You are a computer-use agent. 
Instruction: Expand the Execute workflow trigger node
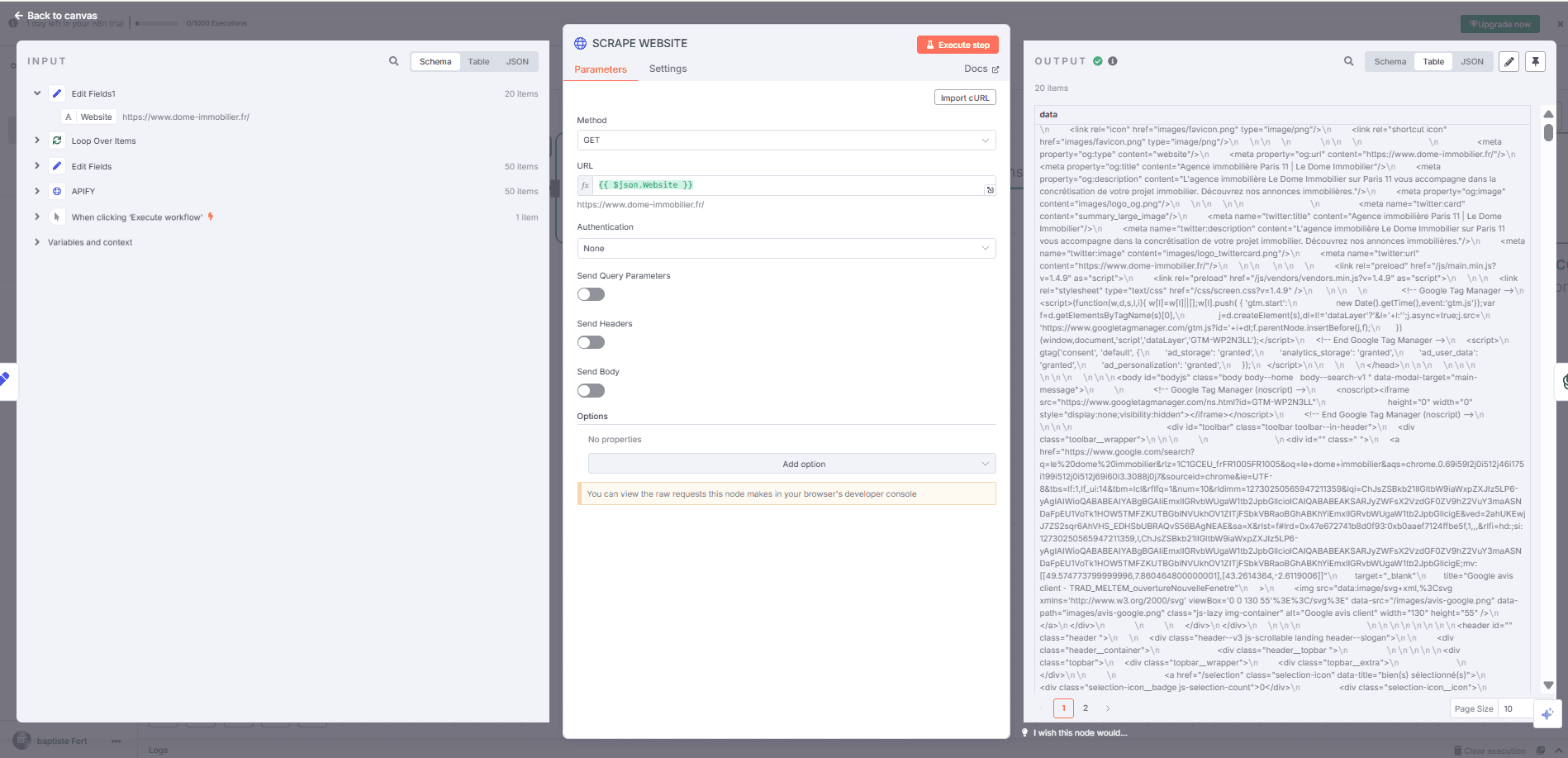37,217
